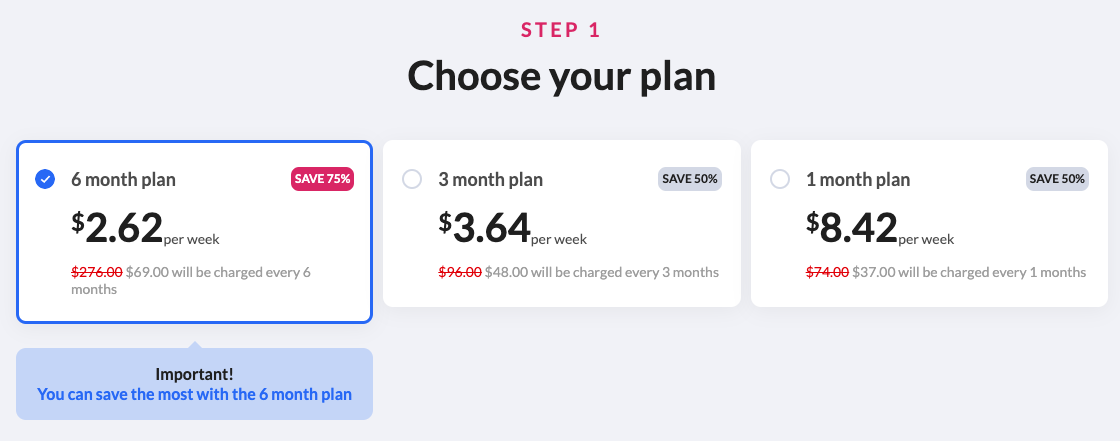Click the 1 month plan title text

tap(858, 180)
